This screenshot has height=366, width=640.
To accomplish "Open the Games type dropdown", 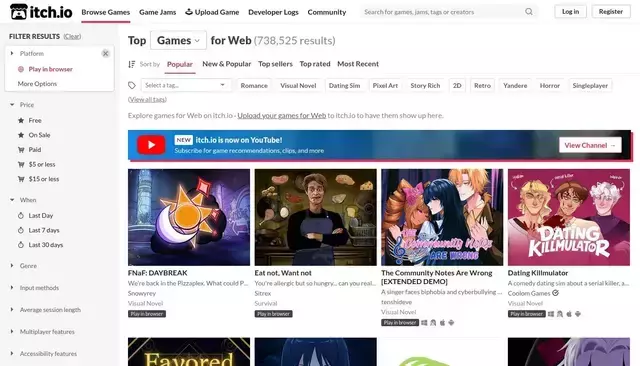I will pos(178,40).
